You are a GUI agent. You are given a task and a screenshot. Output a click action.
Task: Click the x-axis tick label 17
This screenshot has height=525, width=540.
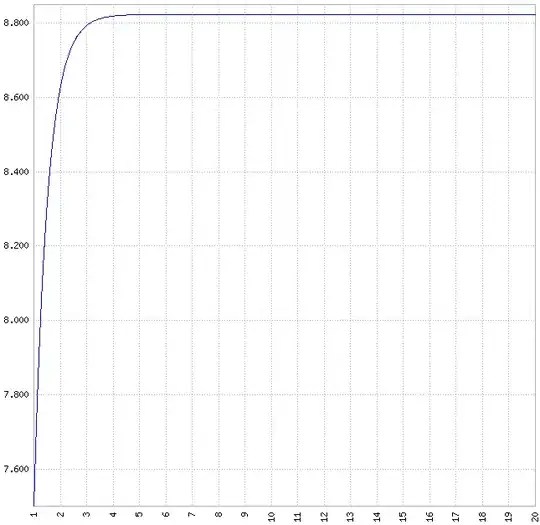[x=456, y=516]
